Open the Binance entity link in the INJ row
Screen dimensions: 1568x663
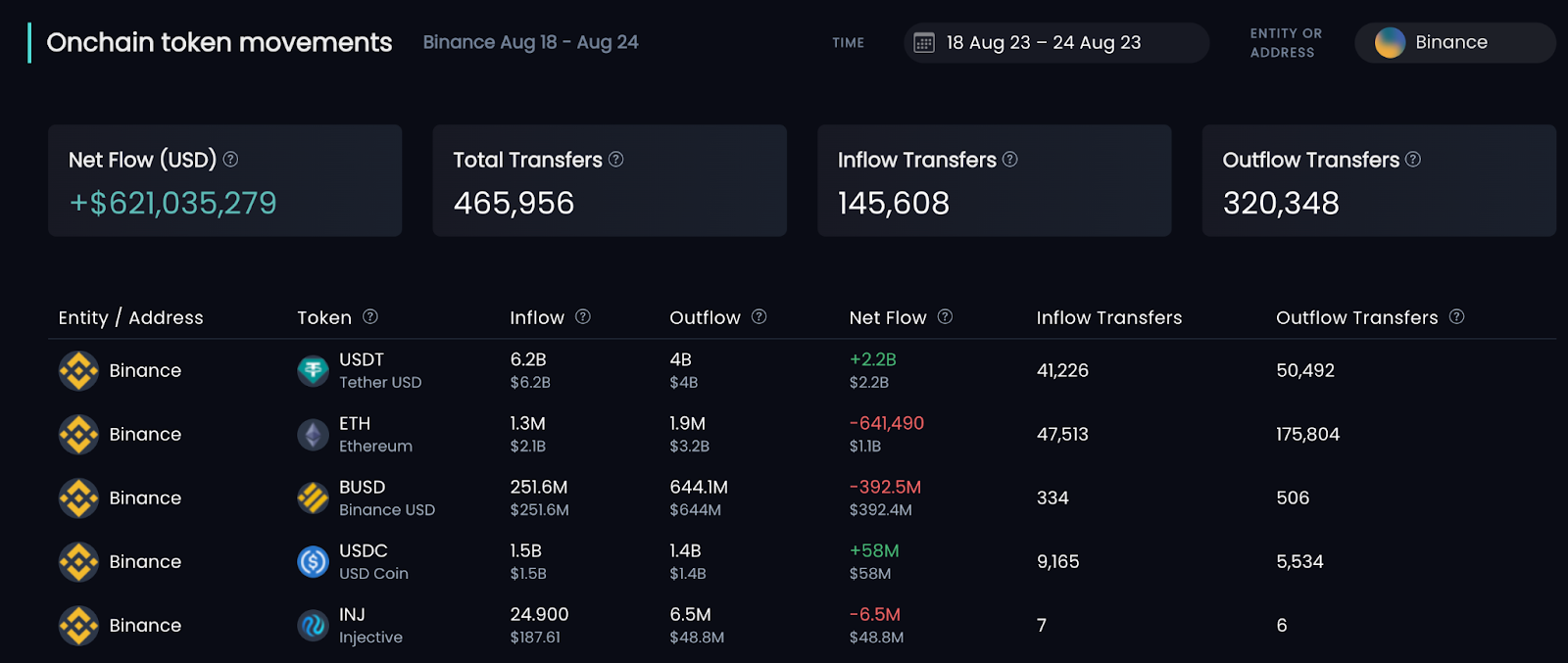pyautogui.click(x=145, y=626)
